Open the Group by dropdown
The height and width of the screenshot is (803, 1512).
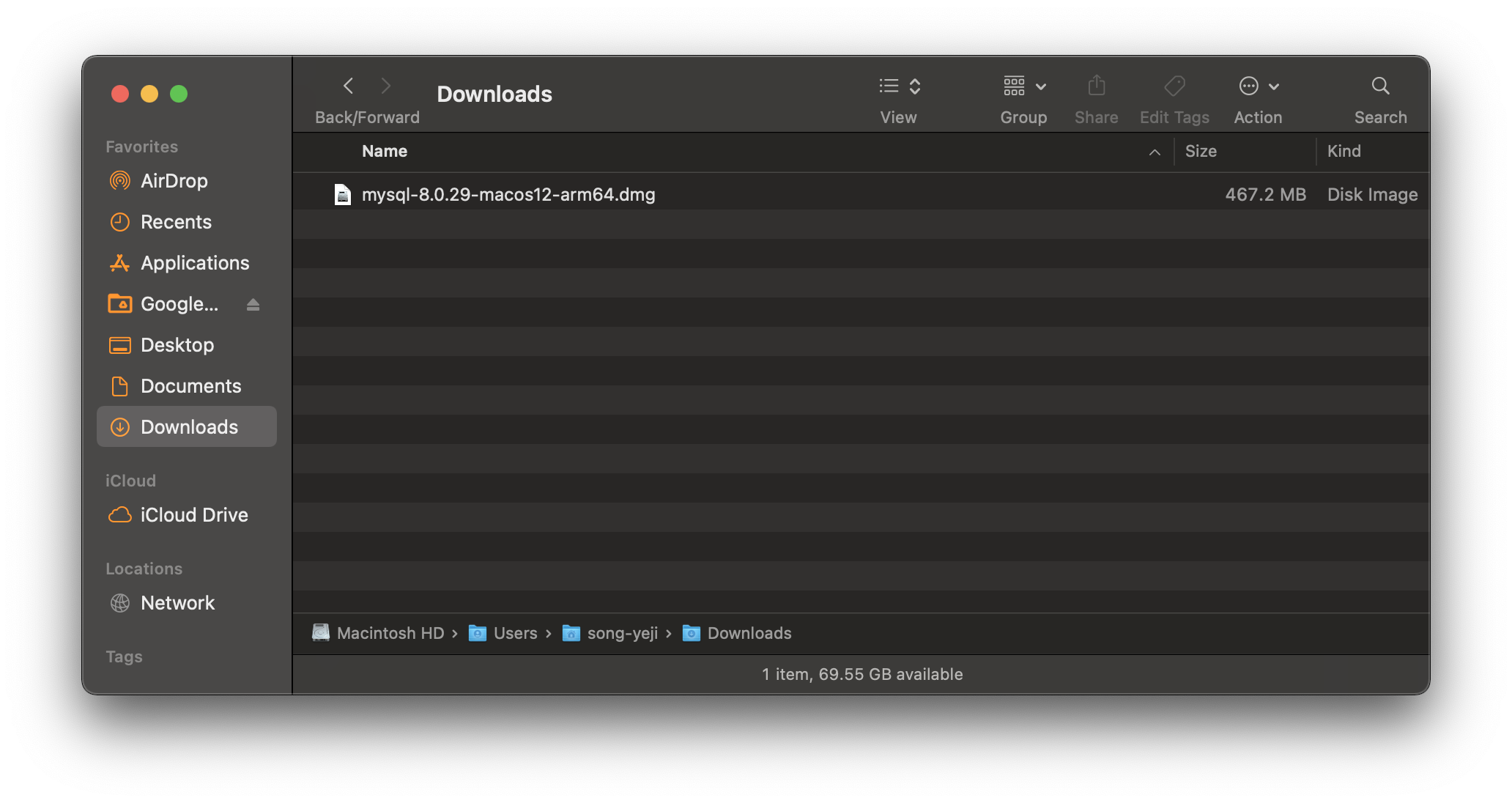[x=1024, y=86]
